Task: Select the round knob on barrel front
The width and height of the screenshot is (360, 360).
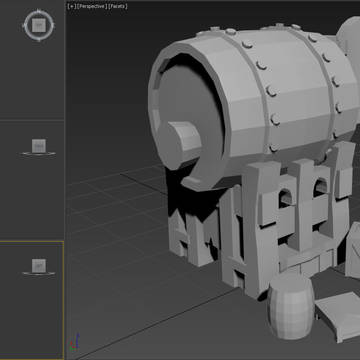Action: 179,145
